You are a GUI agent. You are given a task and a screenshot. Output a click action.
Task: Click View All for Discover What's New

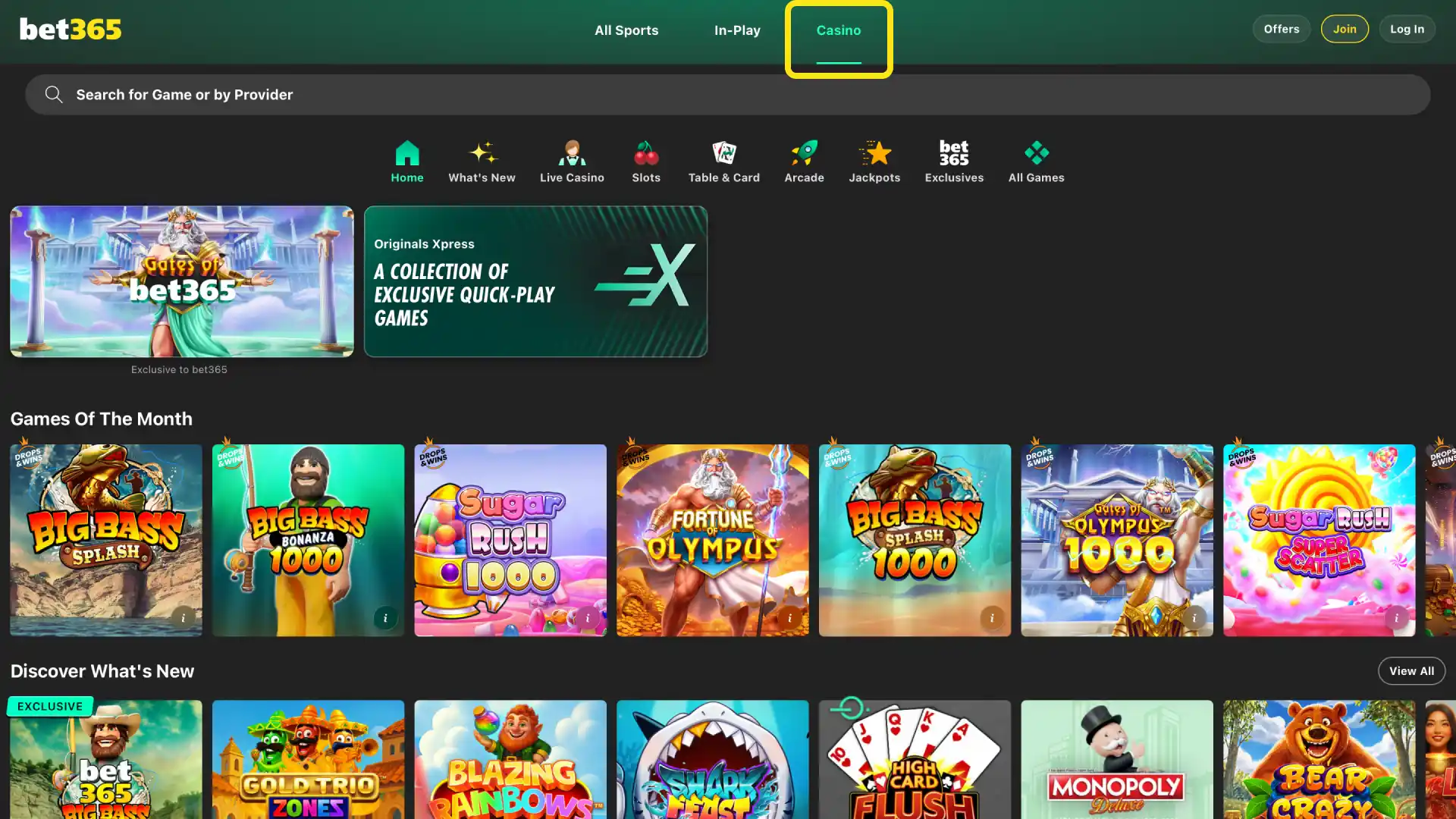coord(1411,671)
